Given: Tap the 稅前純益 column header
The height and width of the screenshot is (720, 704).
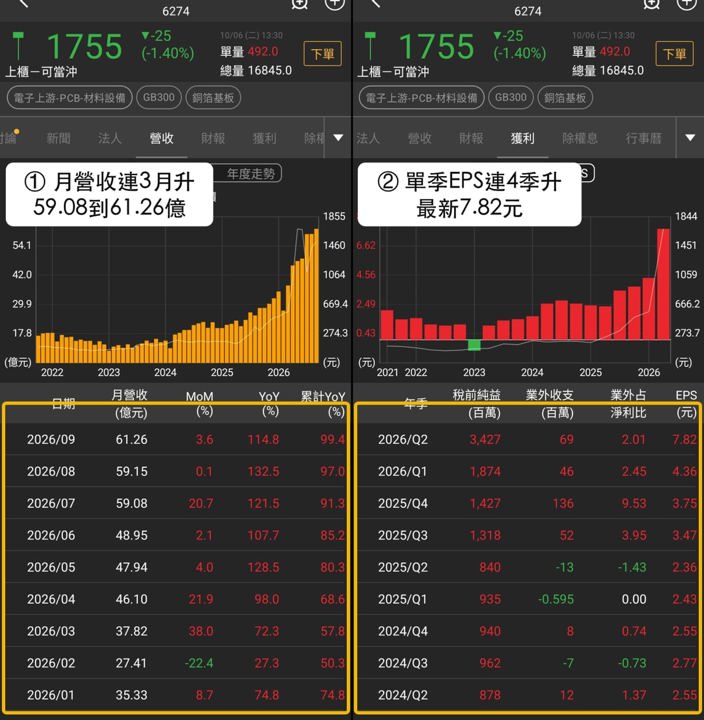Looking at the screenshot, I should coord(477,404).
